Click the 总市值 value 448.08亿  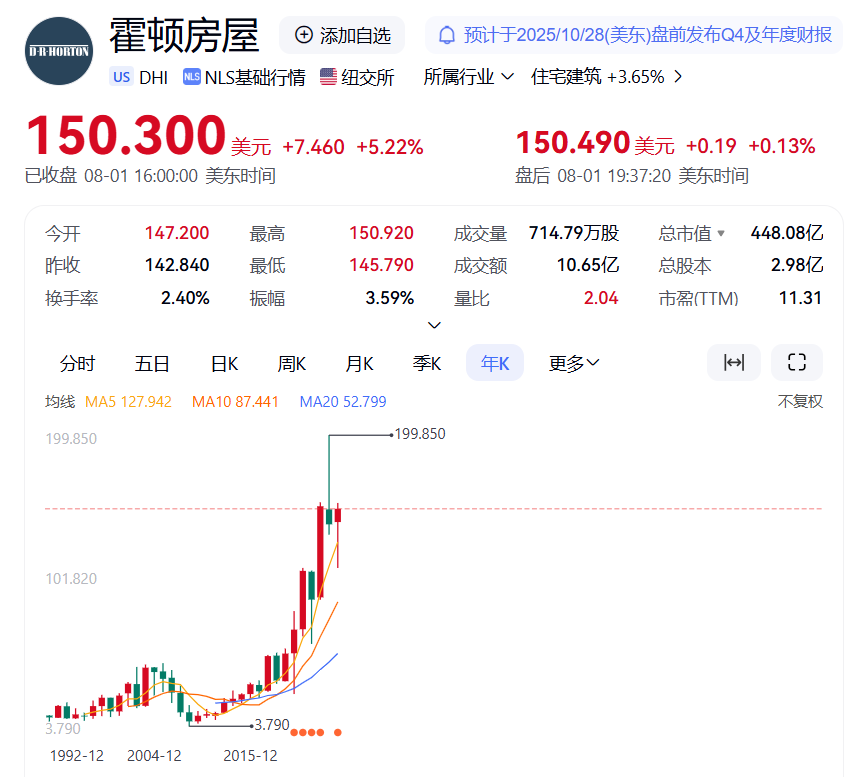(787, 233)
